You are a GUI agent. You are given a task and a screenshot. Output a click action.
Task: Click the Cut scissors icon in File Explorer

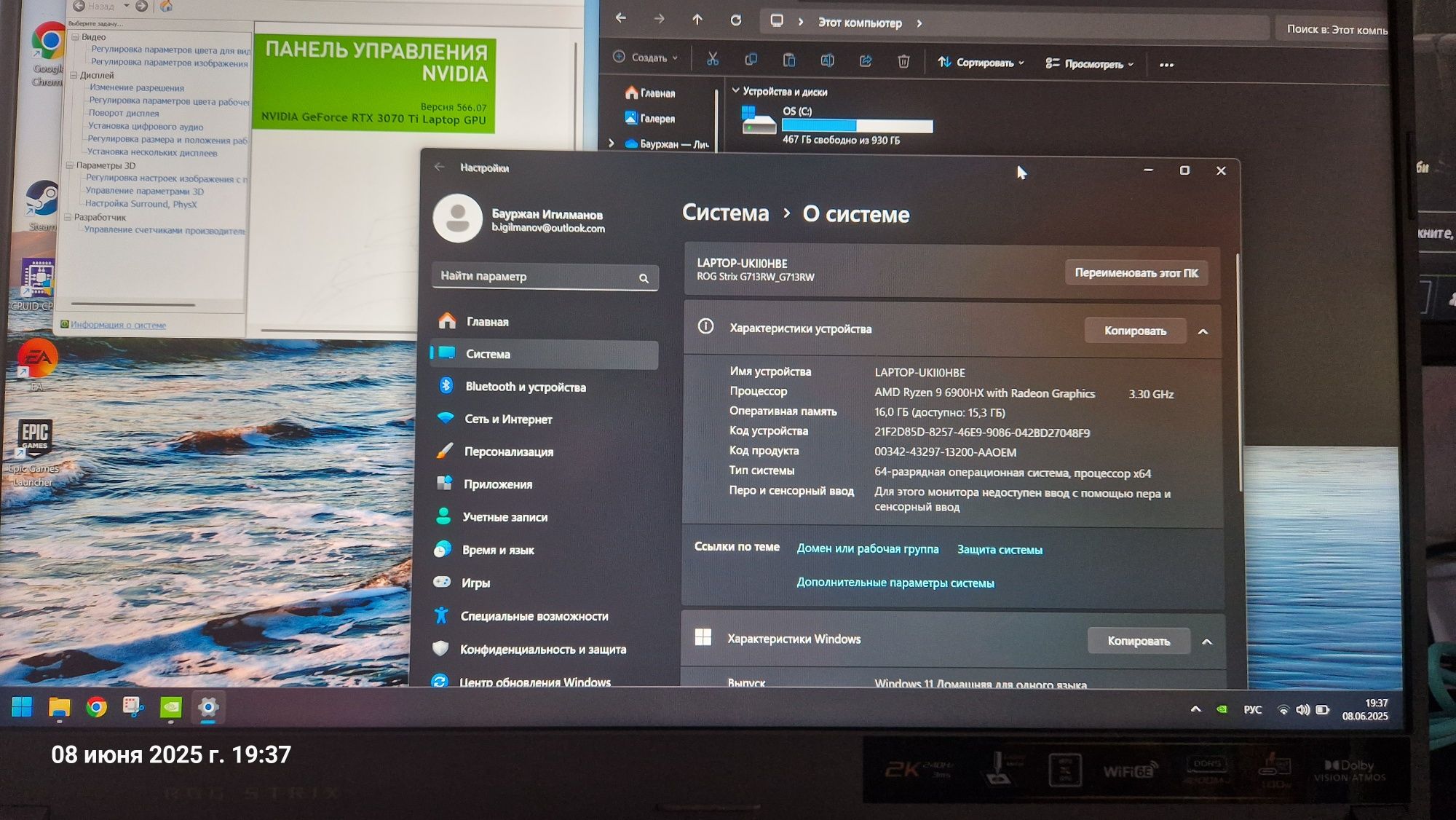pyautogui.click(x=713, y=60)
